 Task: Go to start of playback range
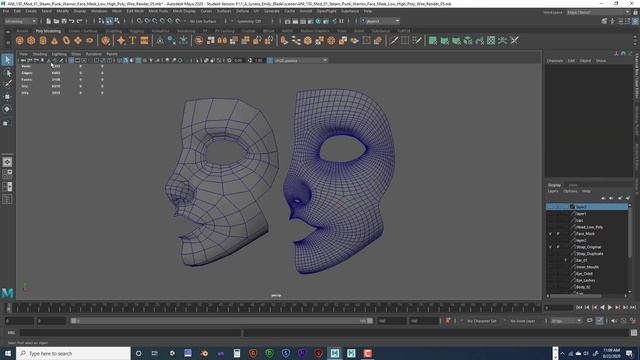tap(579, 308)
